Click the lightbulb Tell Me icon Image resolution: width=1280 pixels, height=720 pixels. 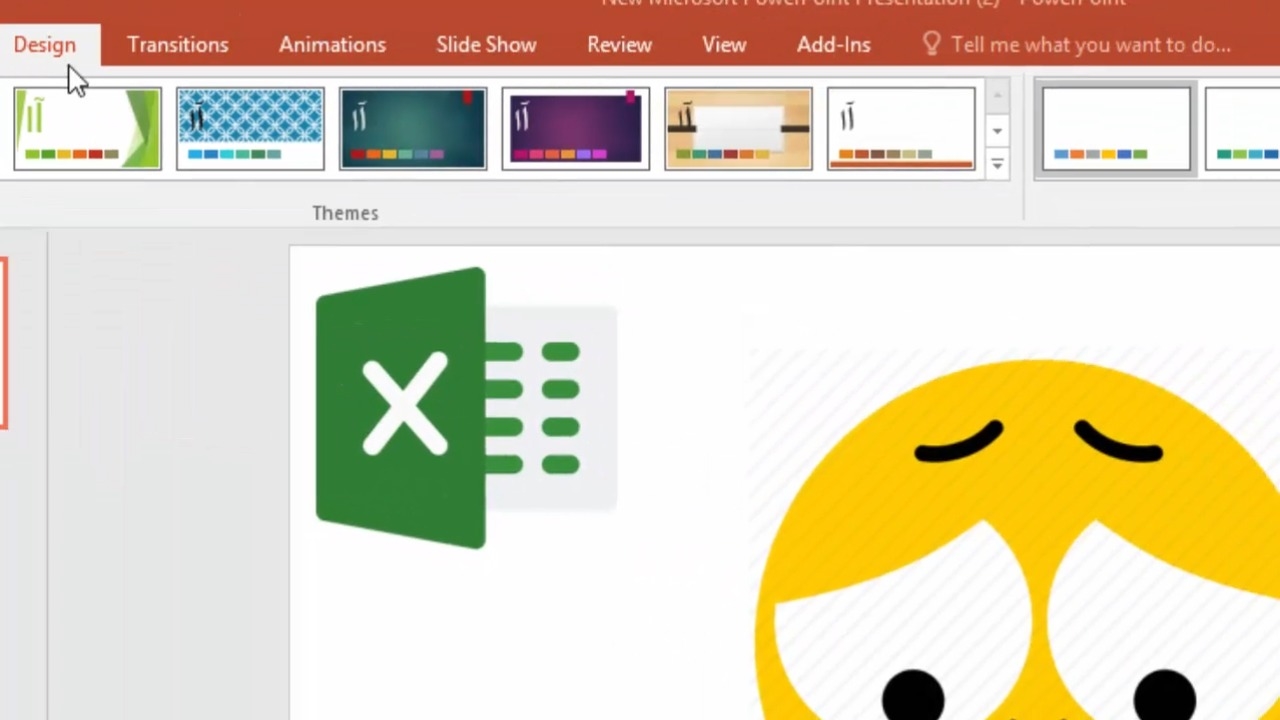(931, 44)
